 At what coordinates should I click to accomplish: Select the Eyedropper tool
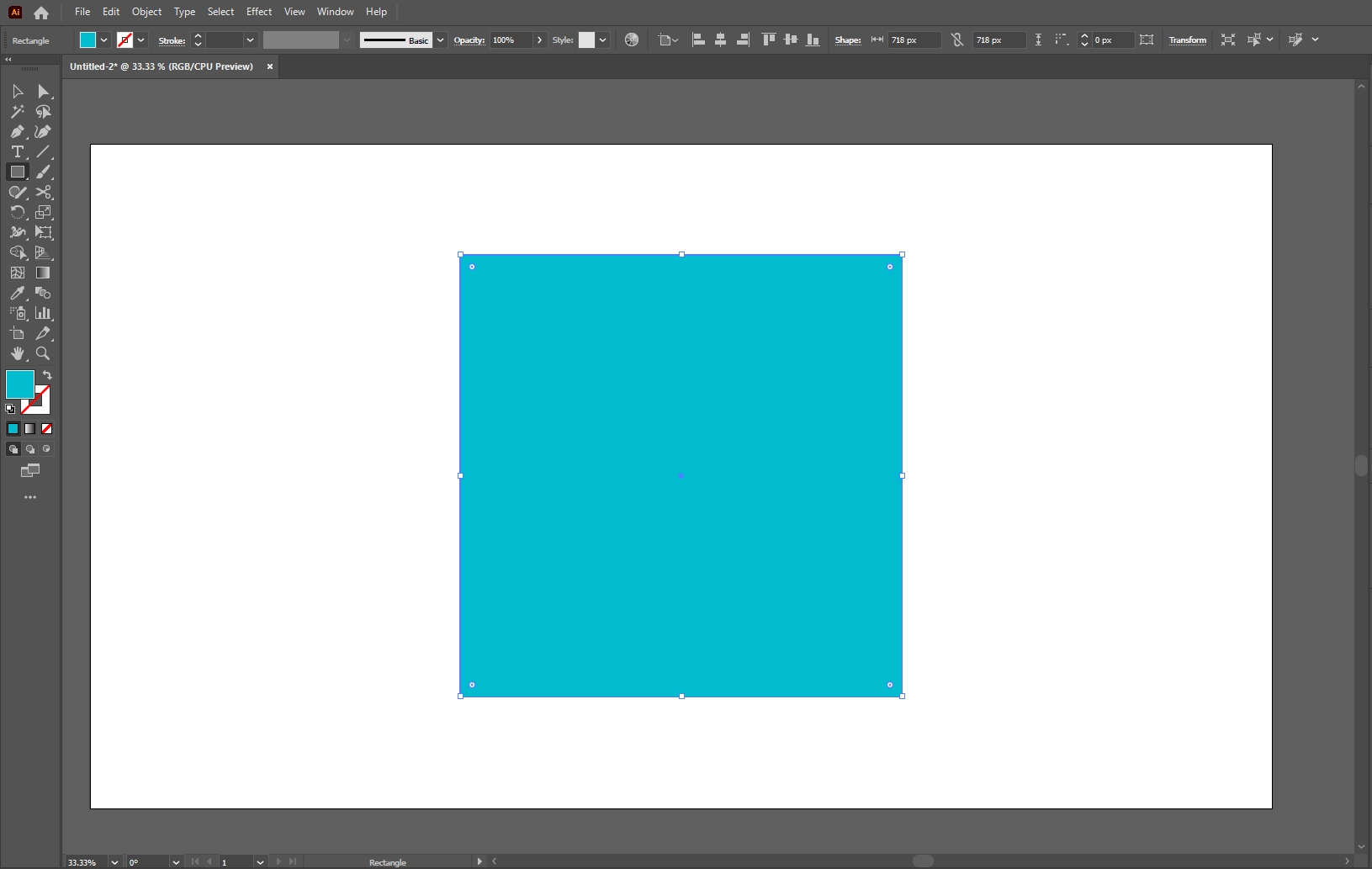(17, 293)
